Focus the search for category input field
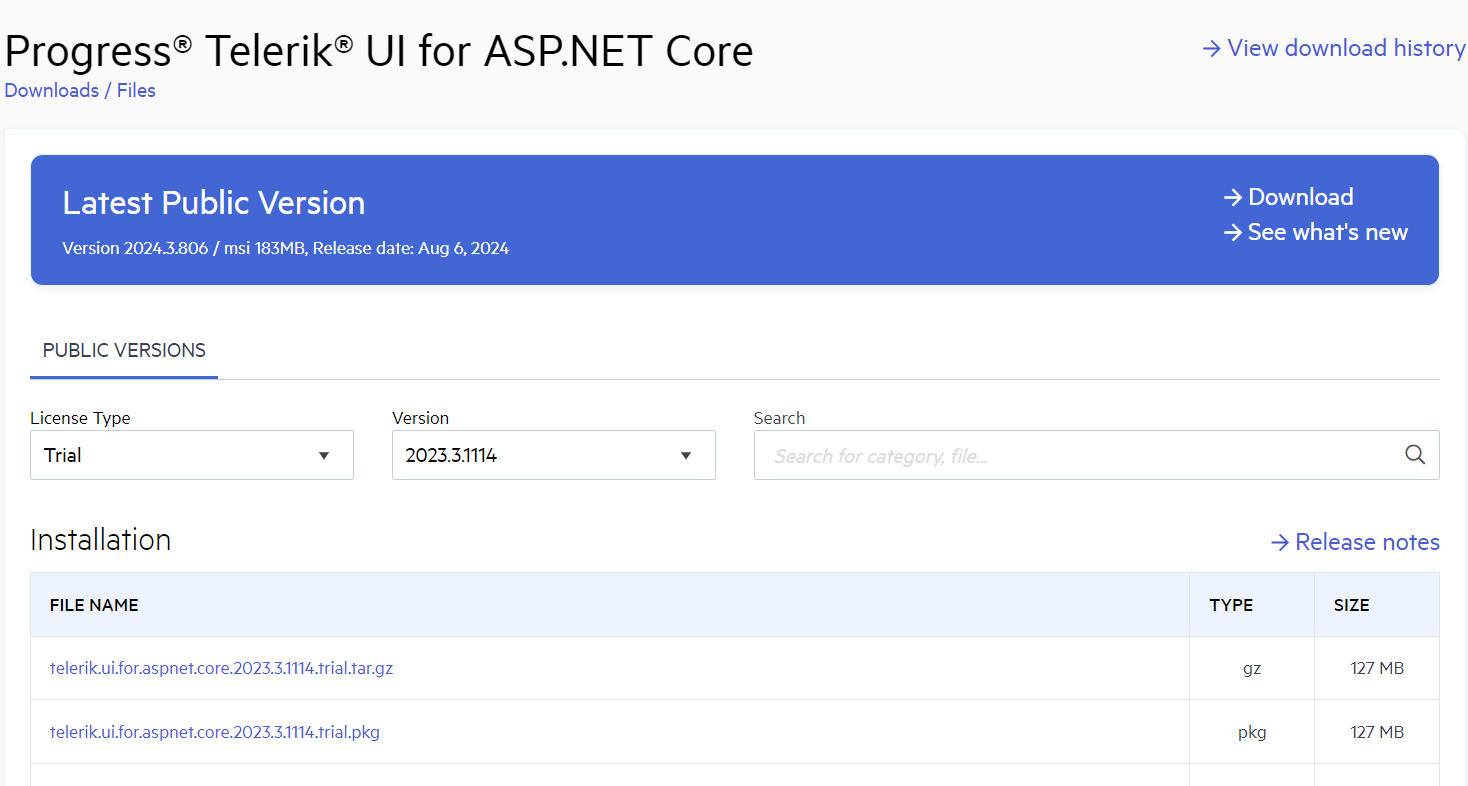 [1080, 456]
